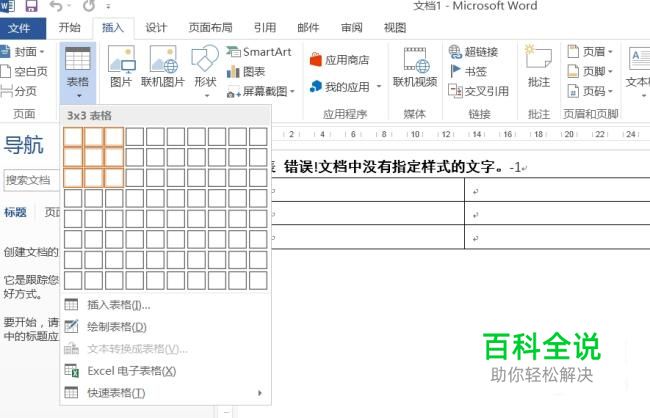Screen dimensions: 650x418
Task: Select the 标题 tab in navigation pane
Action: 15,212
